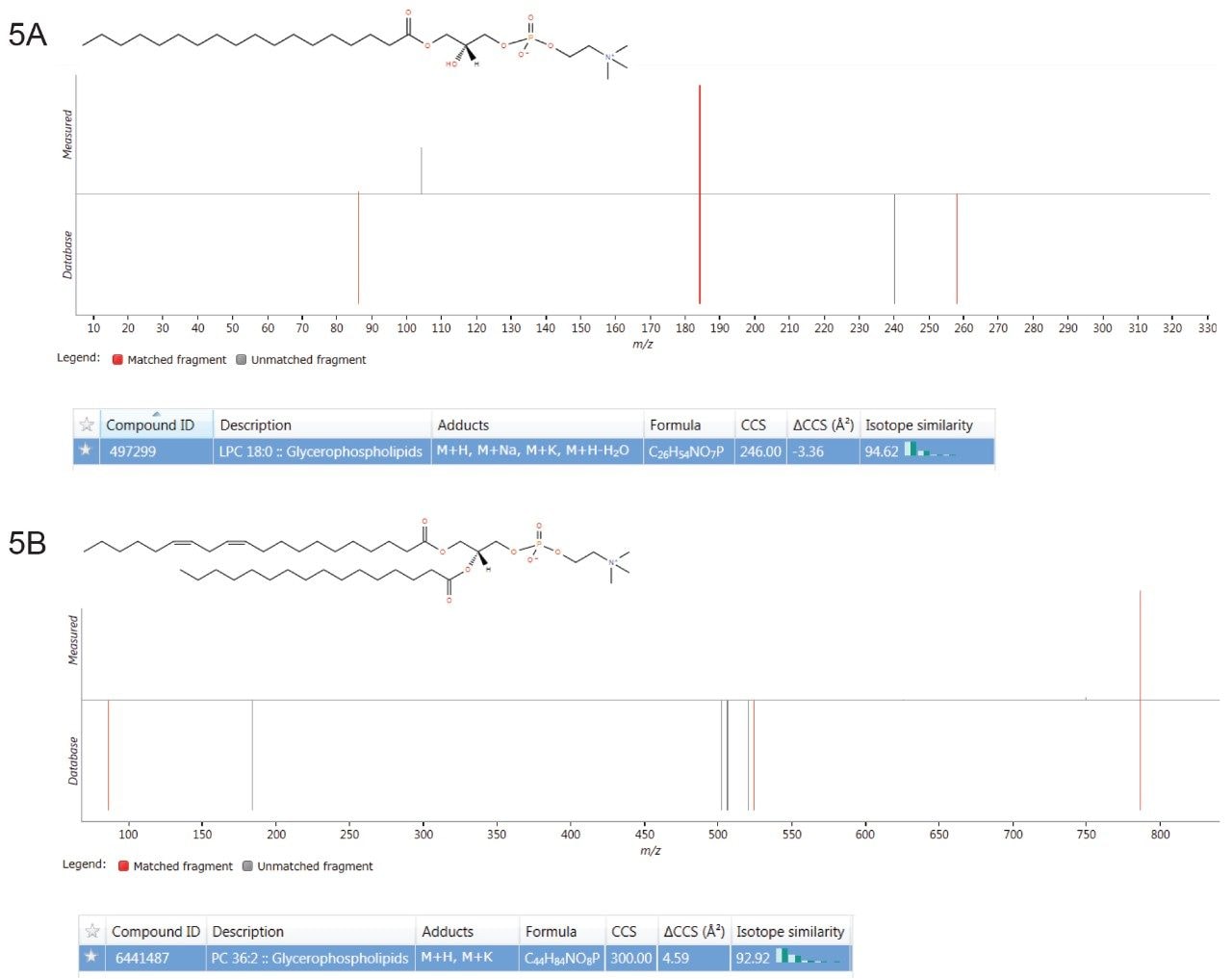Click the sort arrow above Compound ID in the 5A table

156,414
